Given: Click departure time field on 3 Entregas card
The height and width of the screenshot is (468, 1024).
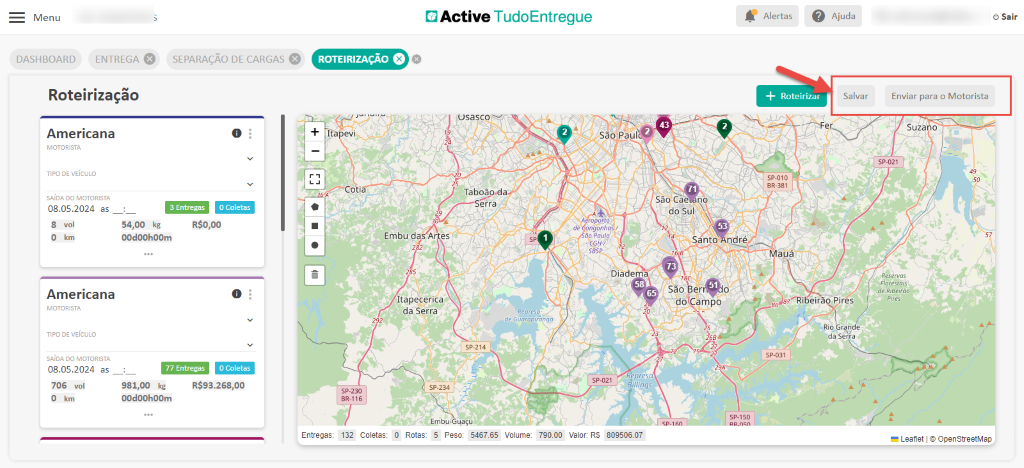Looking at the screenshot, I should [x=124, y=209].
